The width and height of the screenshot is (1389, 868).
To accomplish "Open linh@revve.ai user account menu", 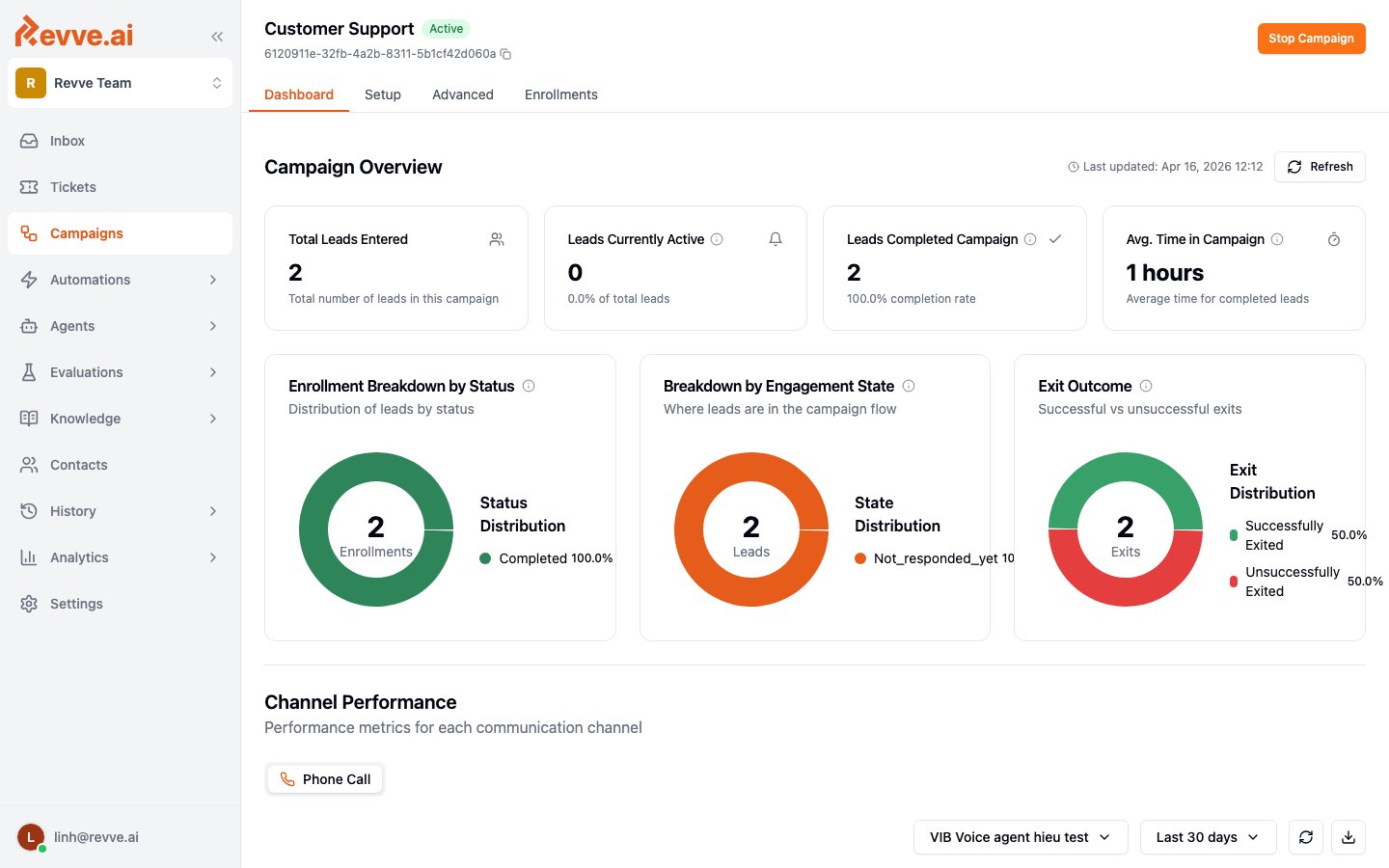I will point(120,837).
